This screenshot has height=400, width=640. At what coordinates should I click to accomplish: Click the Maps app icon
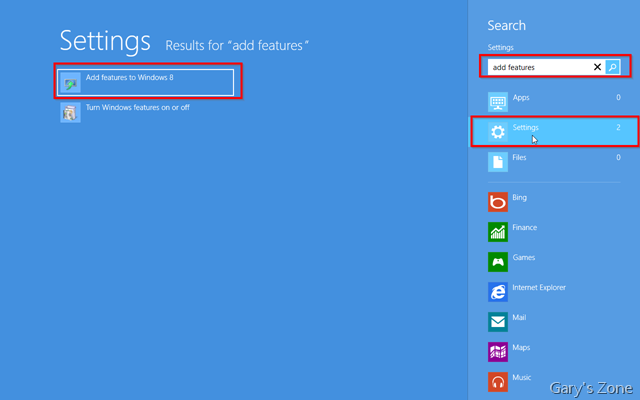pyautogui.click(x=498, y=352)
